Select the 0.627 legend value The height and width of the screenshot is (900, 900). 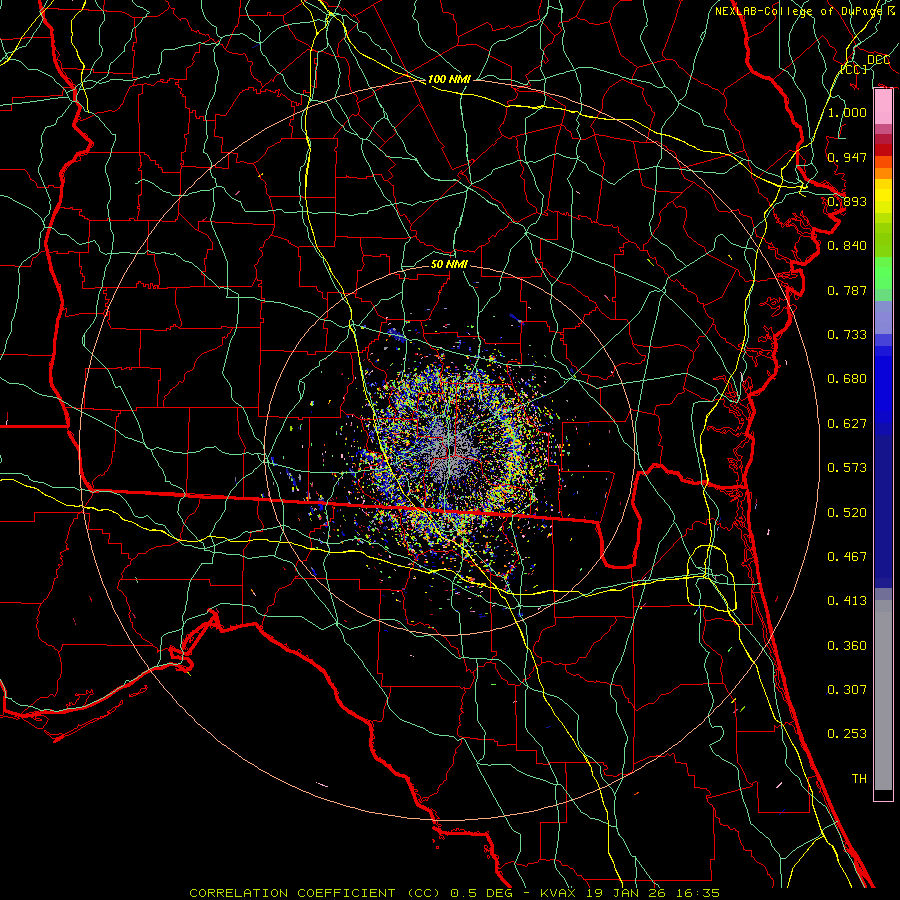point(847,424)
